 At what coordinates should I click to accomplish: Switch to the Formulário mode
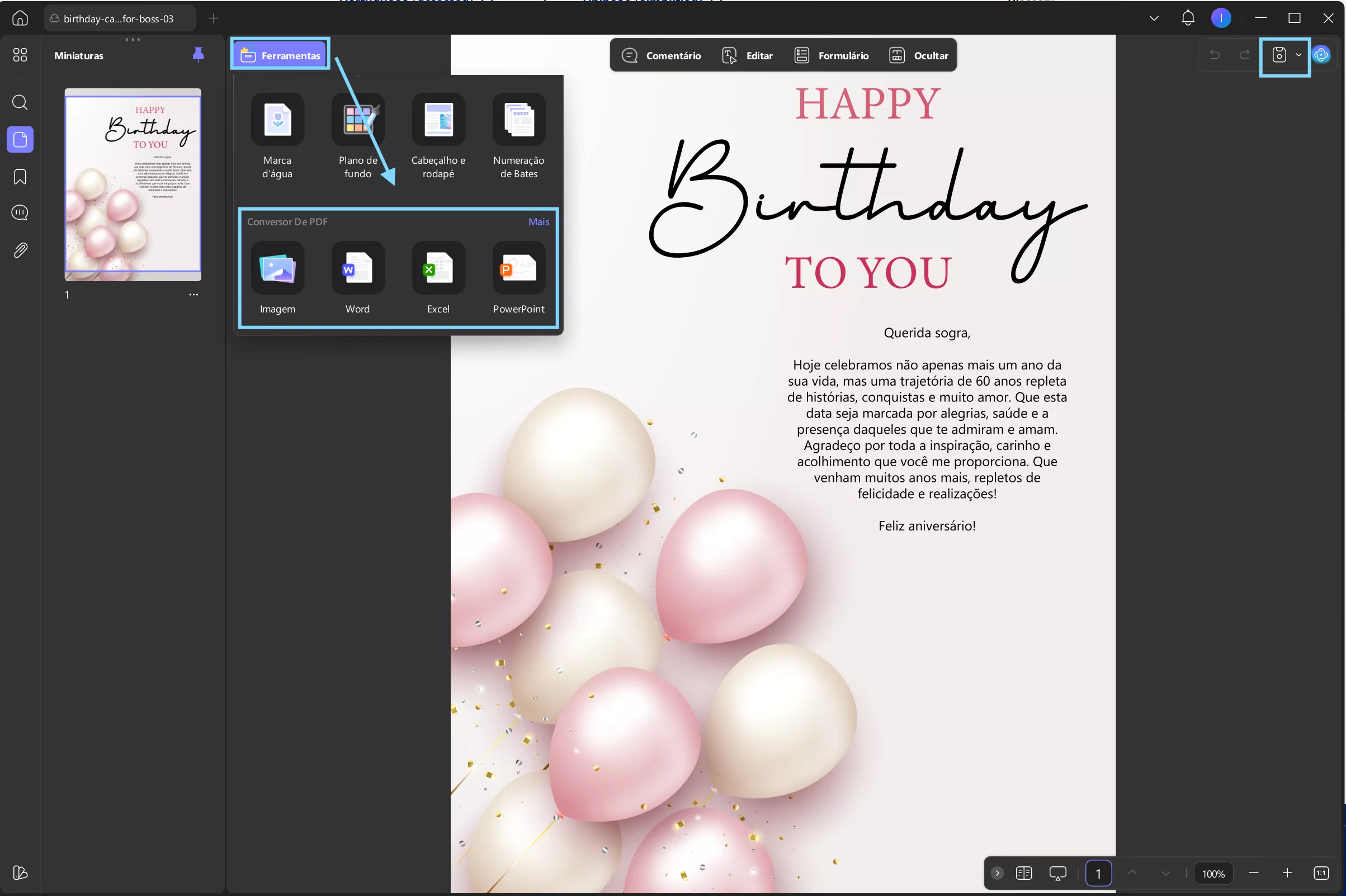(832, 55)
